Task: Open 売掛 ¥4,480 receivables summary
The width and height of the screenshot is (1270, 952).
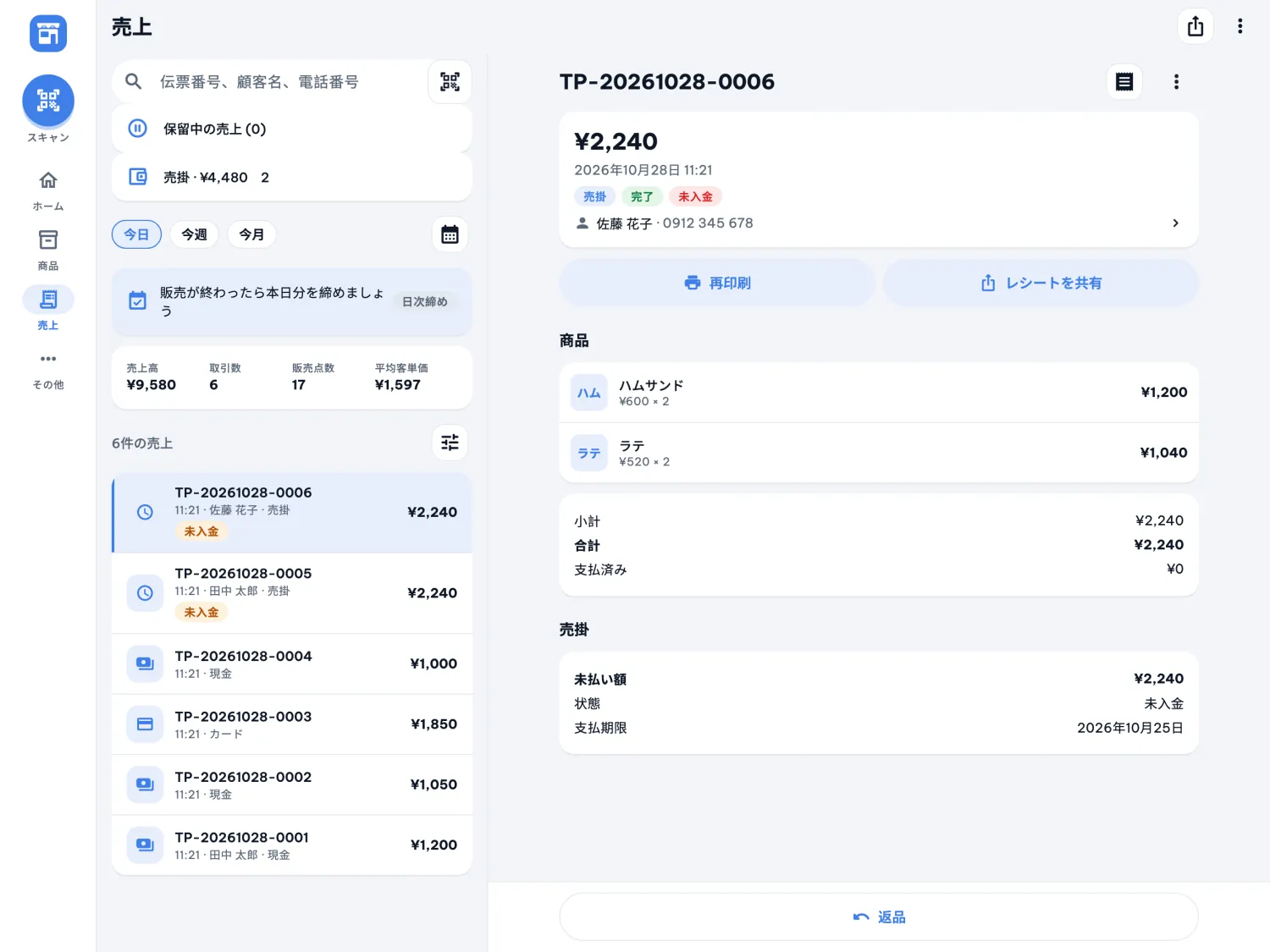Action: [292, 177]
